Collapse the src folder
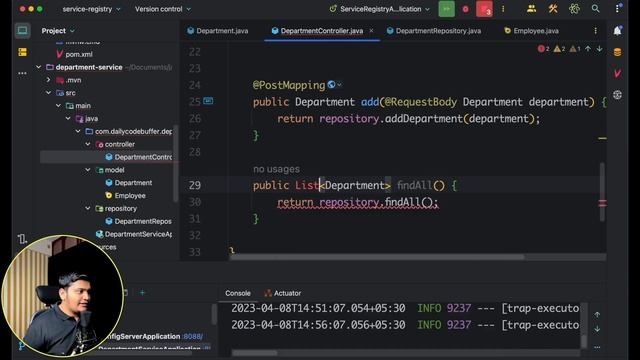 [x=49, y=93]
